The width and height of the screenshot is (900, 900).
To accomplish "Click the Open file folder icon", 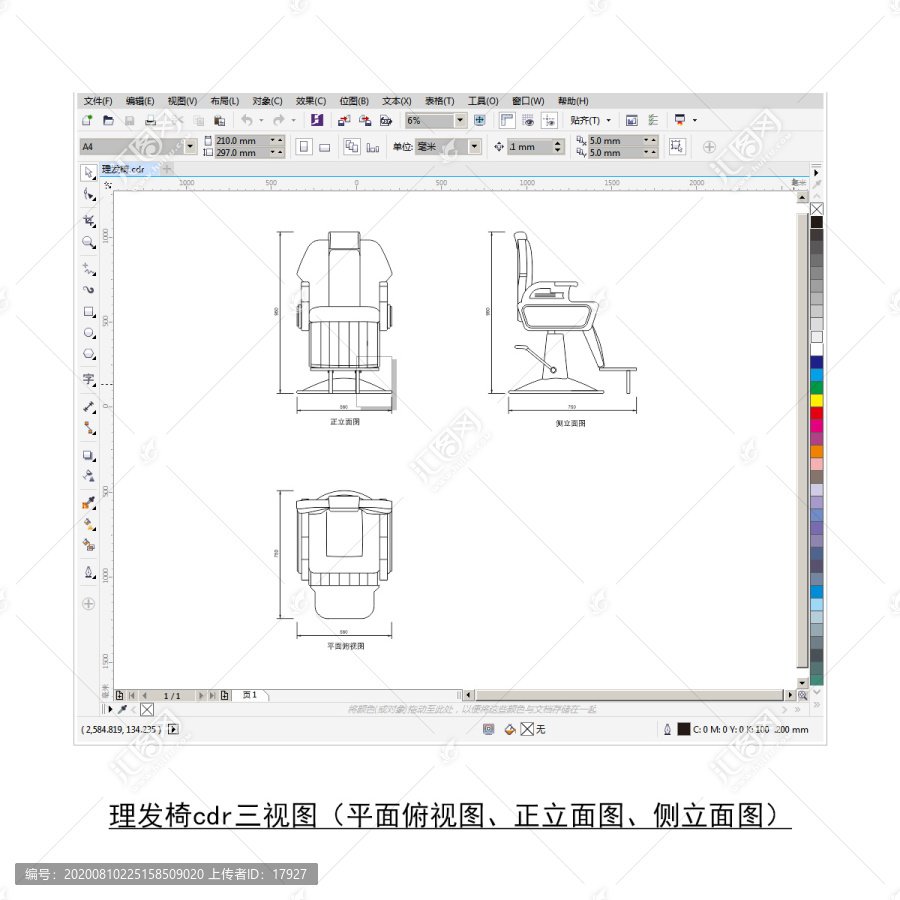I will pos(108,121).
